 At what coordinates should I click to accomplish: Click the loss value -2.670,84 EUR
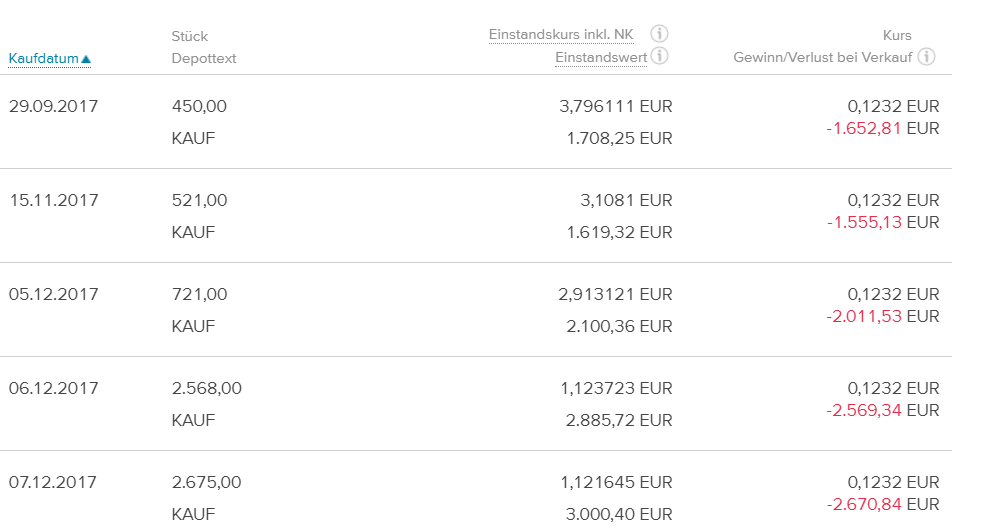point(882,504)
